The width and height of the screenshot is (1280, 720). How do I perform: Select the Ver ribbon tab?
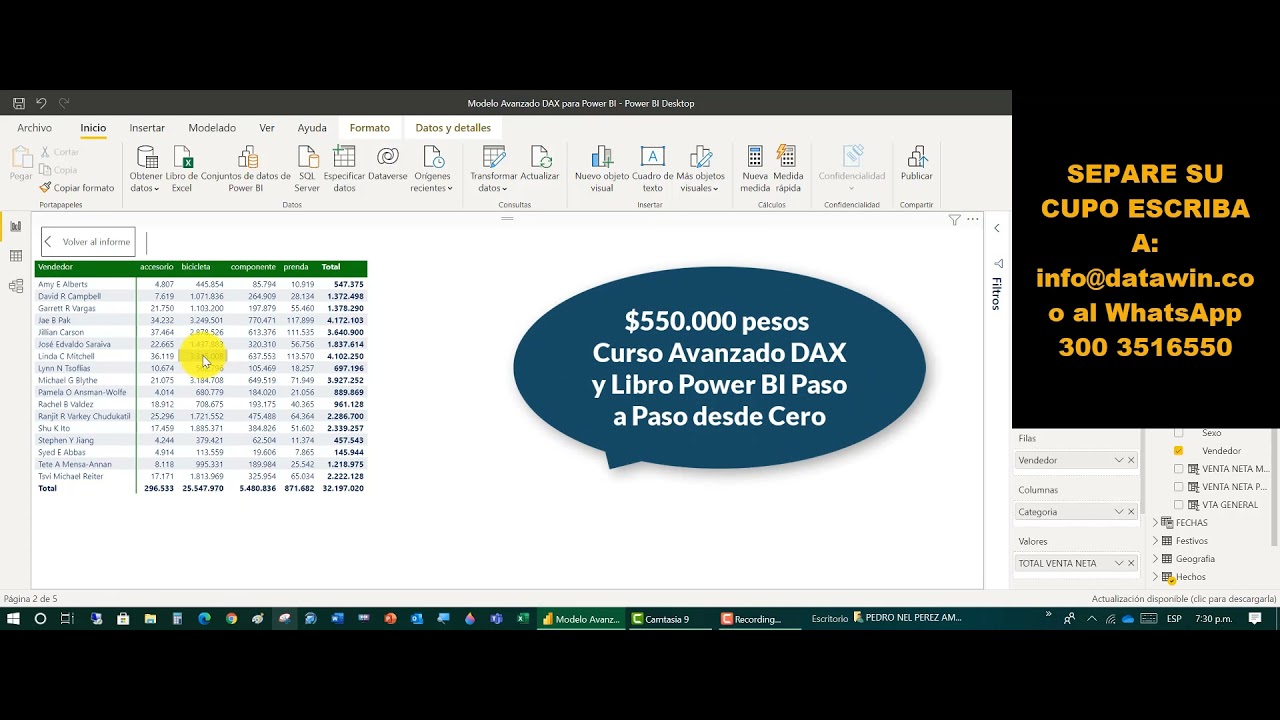pyautogui.click(x=267, y=128)
